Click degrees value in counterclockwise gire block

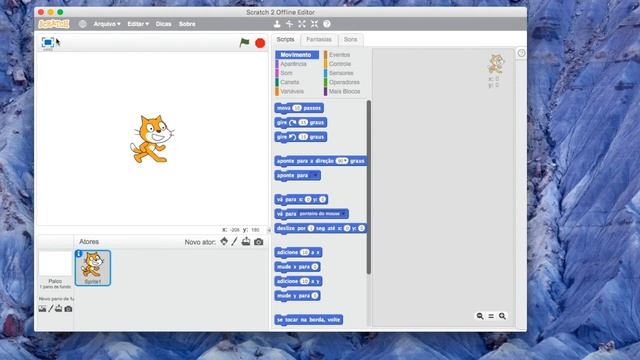pos(303,137)
